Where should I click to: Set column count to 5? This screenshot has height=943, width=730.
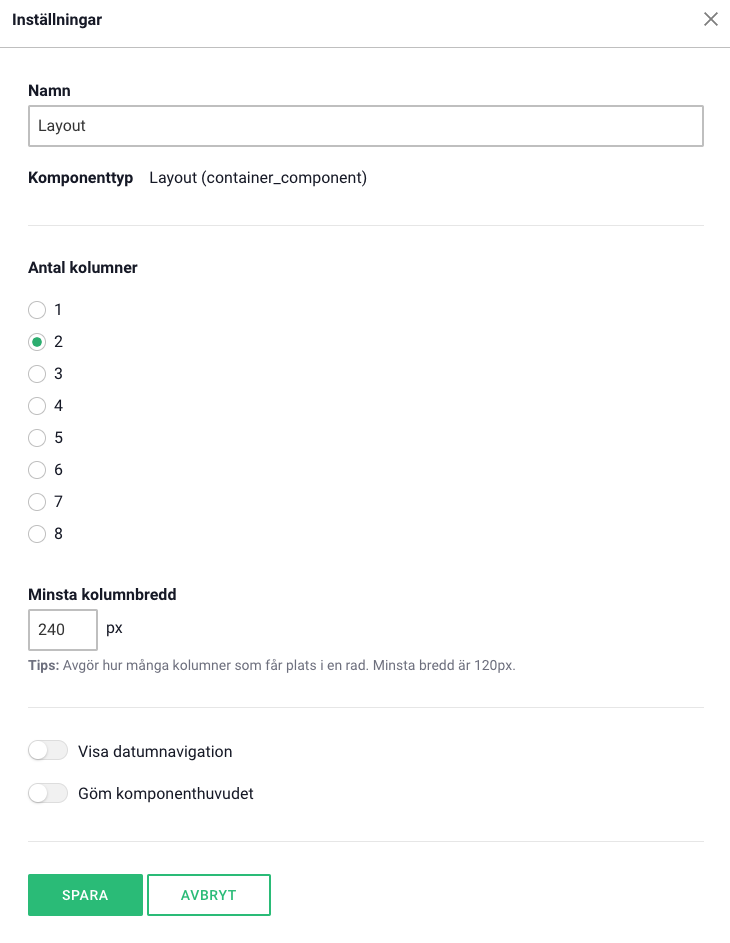coord(37,438)
